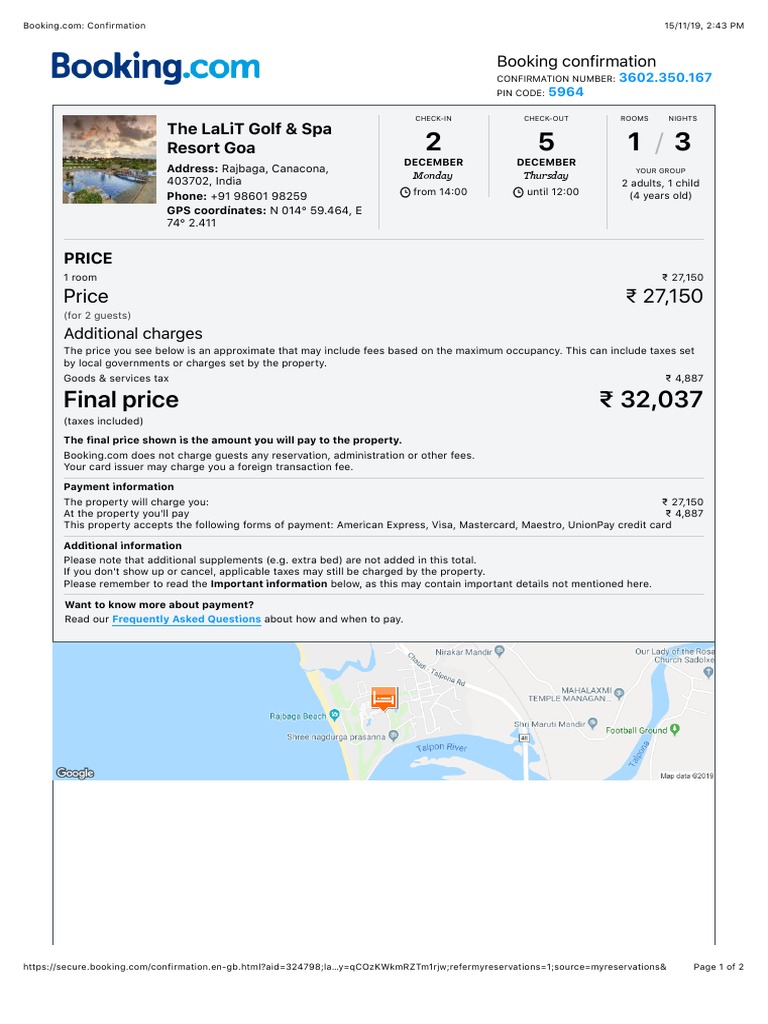This screenshot has height=1024, width=768.
Task: Click The LaLiT Golf & Spa Resort title
Action: pos(249,138)
